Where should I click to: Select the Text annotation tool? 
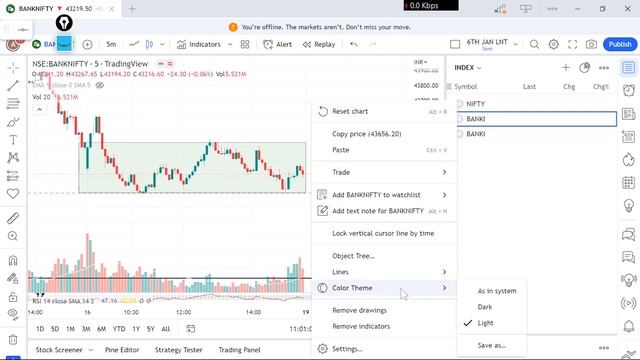tap(13, 140)
